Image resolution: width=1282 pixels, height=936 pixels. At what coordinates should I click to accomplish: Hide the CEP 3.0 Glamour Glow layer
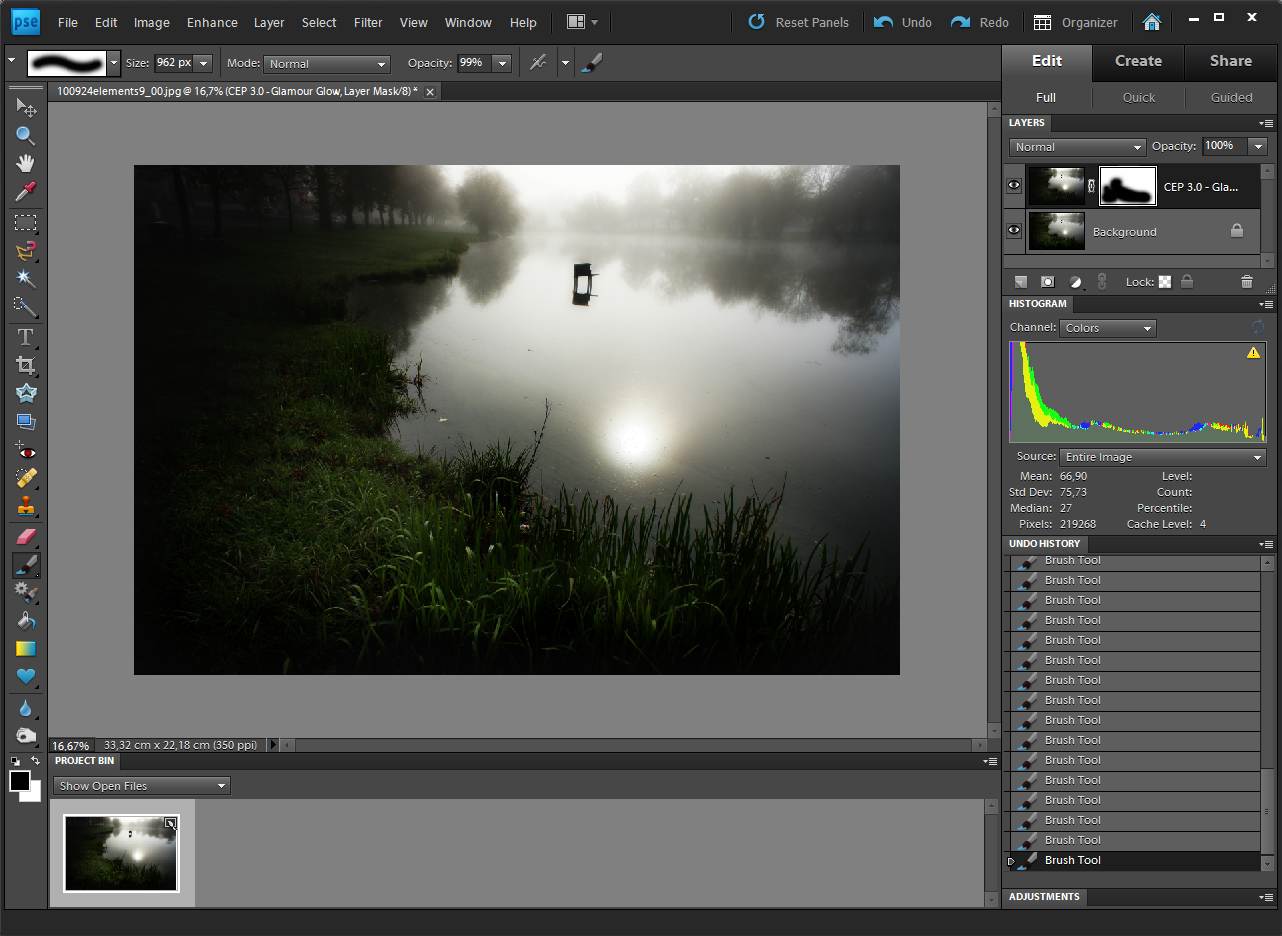(x=1014, y=186)
